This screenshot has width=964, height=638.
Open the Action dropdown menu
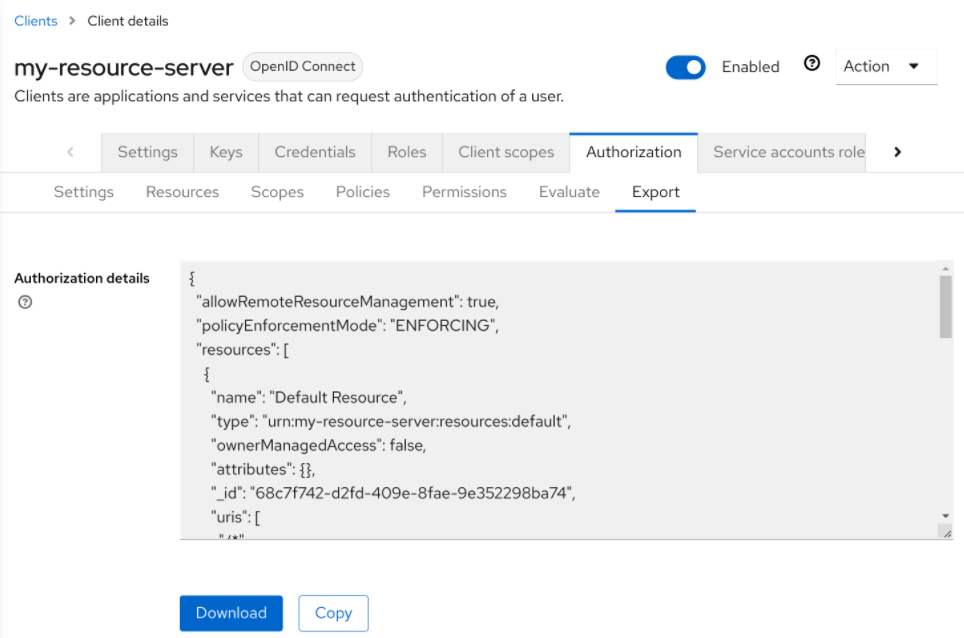pyautogui.click(x=885, y=67)
